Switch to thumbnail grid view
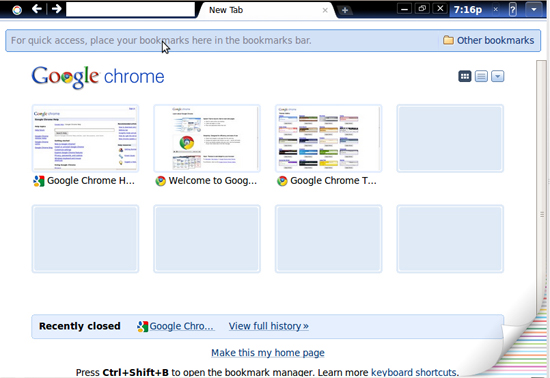550x378 pixels. [465, 76]
